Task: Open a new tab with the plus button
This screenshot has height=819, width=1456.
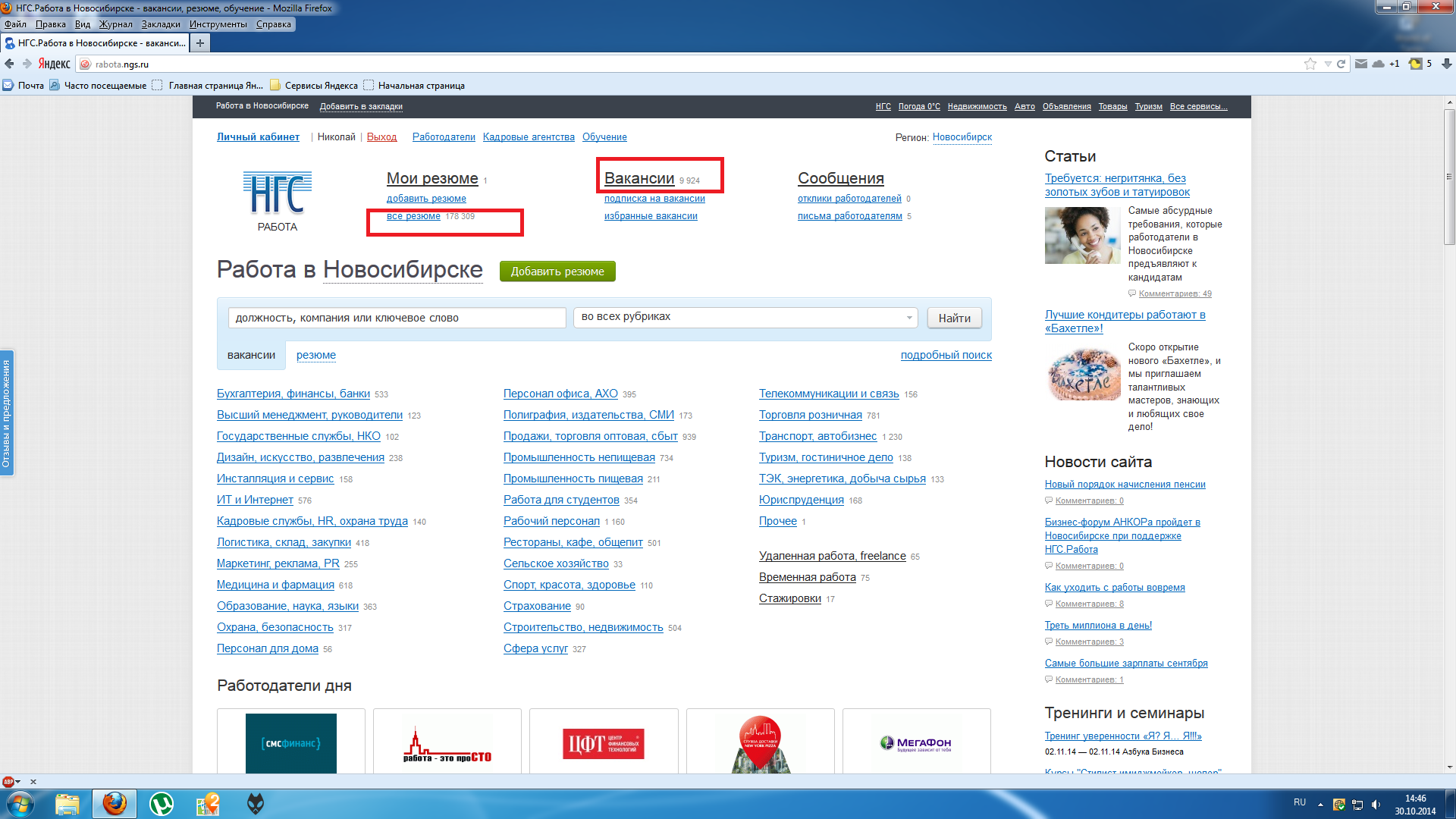Action: pos(200,43)
